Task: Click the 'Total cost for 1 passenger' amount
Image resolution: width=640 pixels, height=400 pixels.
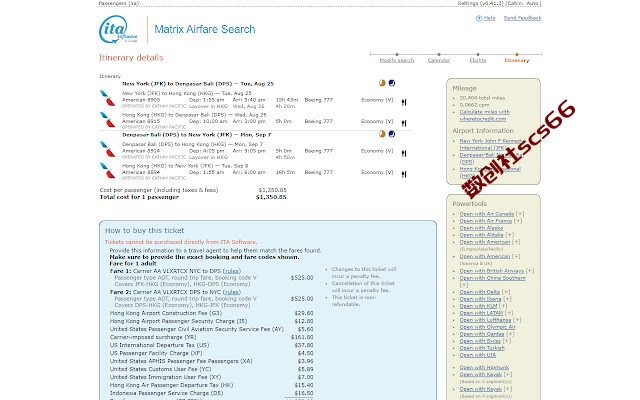Action: (x=271, y=197)
